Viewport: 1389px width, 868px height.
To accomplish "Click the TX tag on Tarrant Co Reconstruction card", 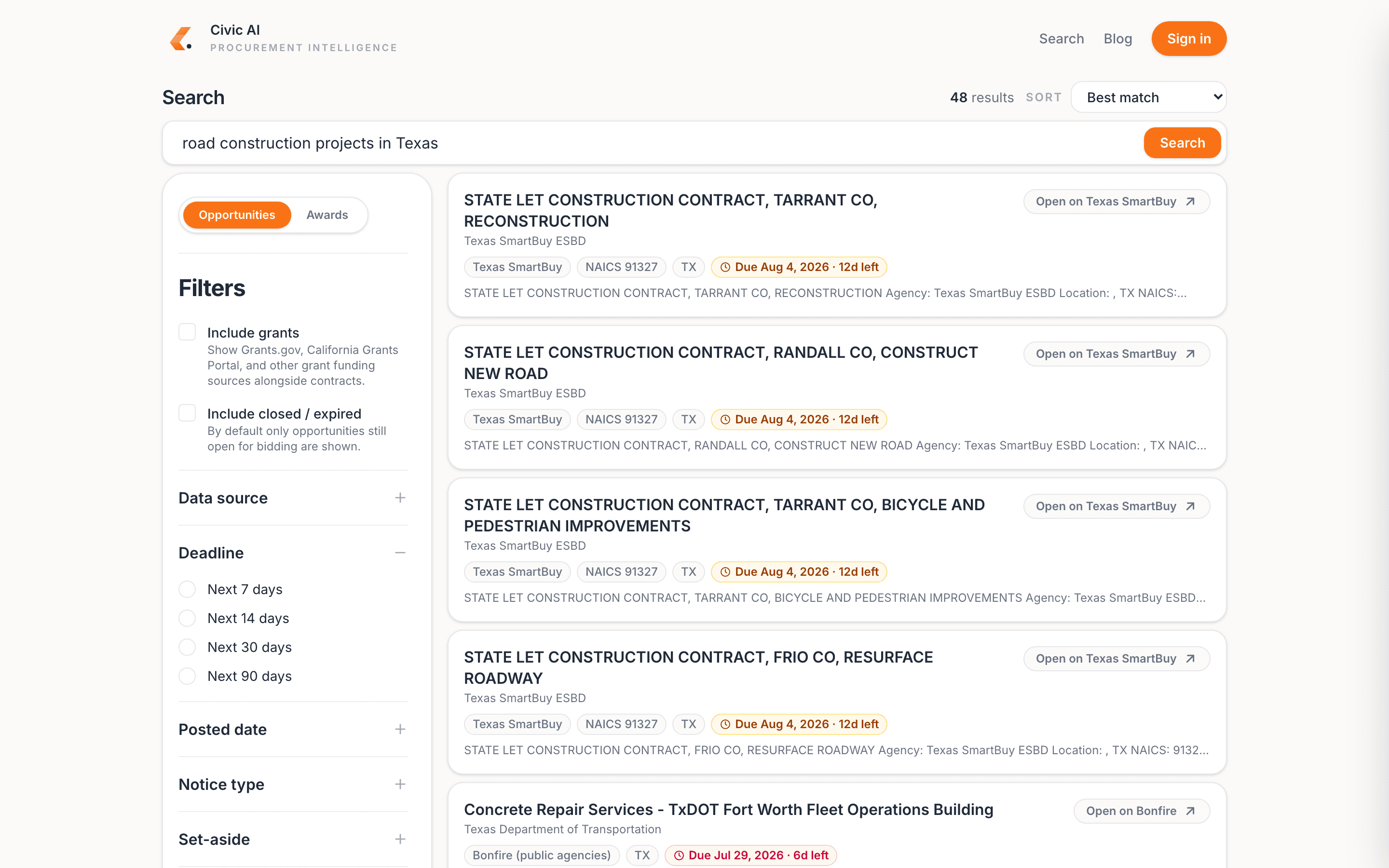I will pyautogui.click(x=688, y=267).
